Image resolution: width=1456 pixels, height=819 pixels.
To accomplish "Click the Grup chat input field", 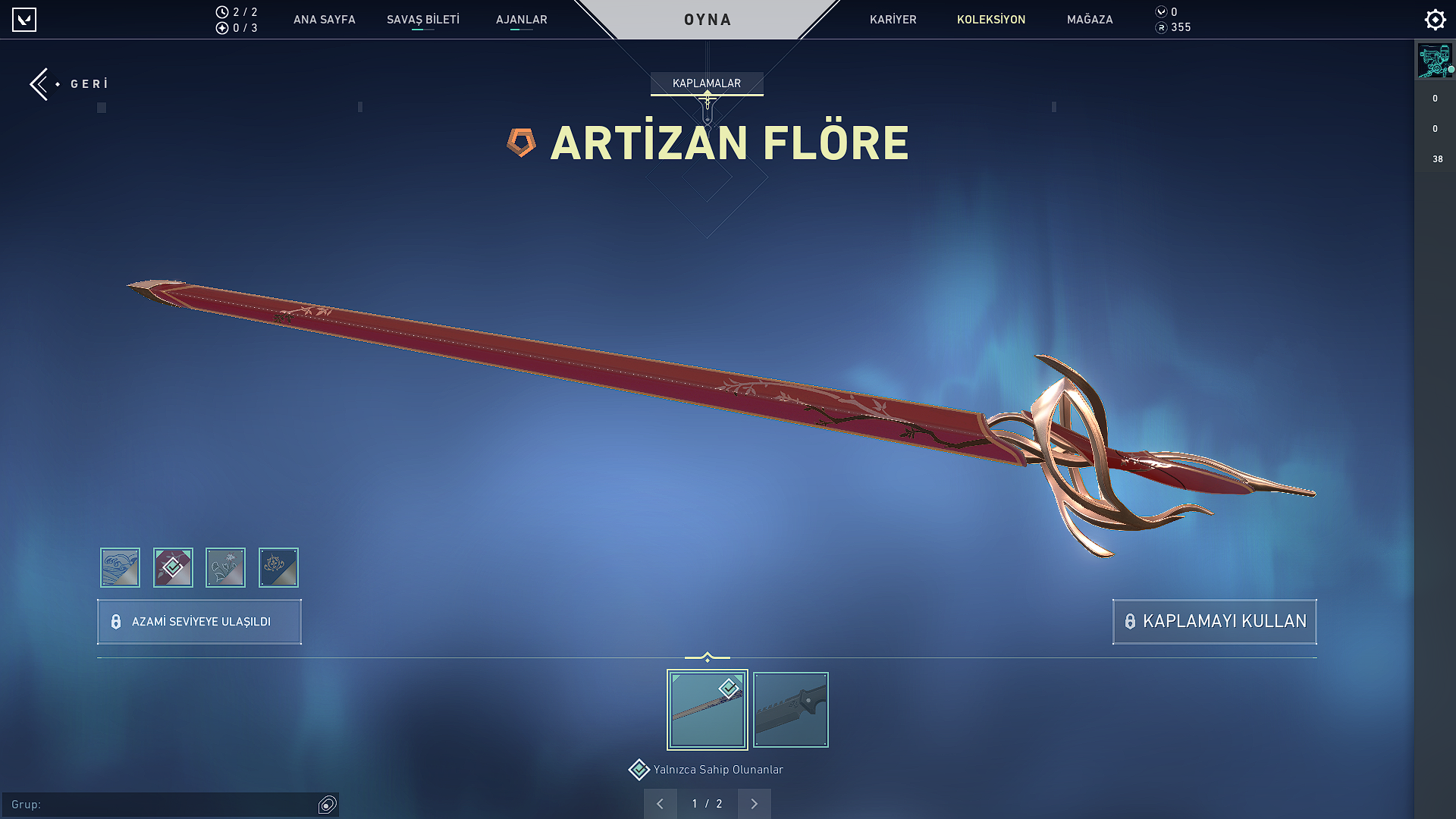I will [159, 805].
